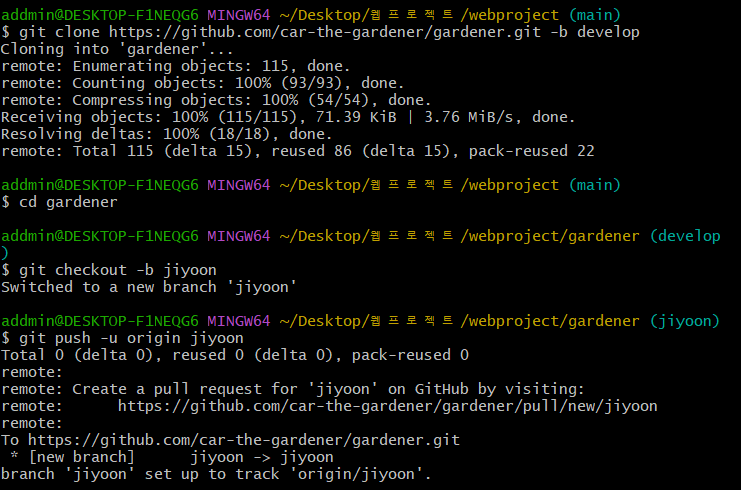
Task: Click the 'Enumerating objects: 115, done.' line
Action: pyautogui.click(x=175, y=66)
